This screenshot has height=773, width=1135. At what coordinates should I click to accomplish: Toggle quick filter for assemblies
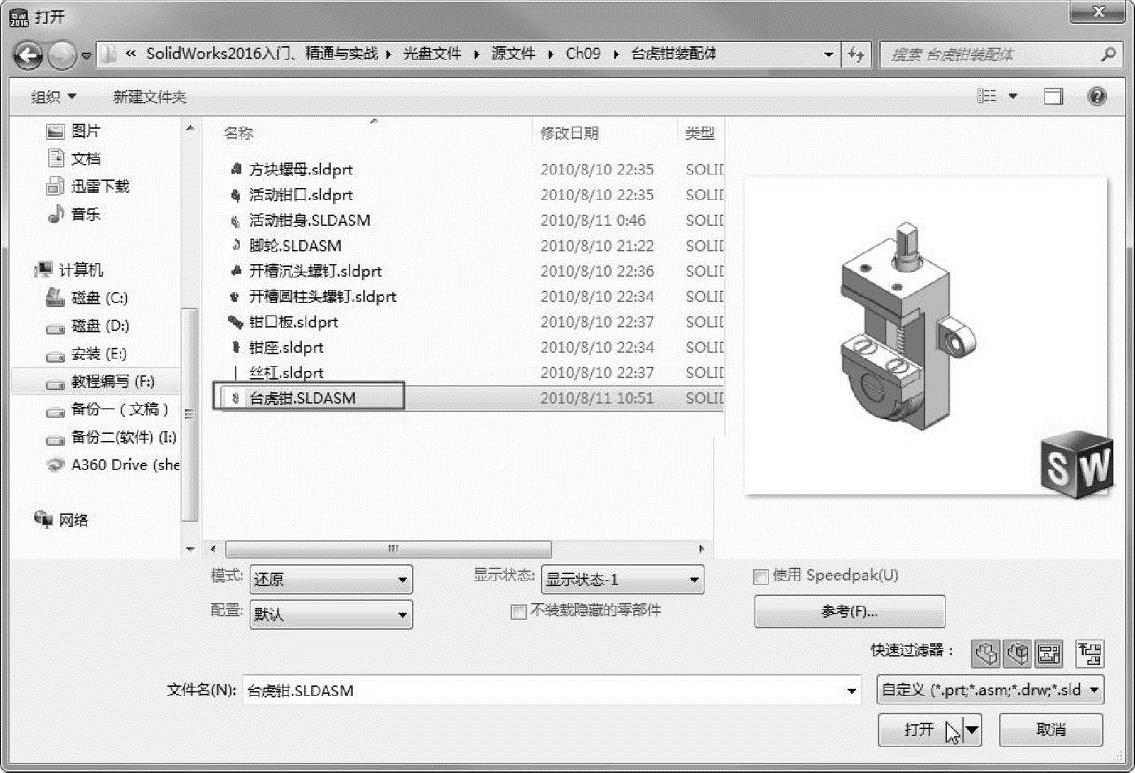click(x=1017, y=654)
